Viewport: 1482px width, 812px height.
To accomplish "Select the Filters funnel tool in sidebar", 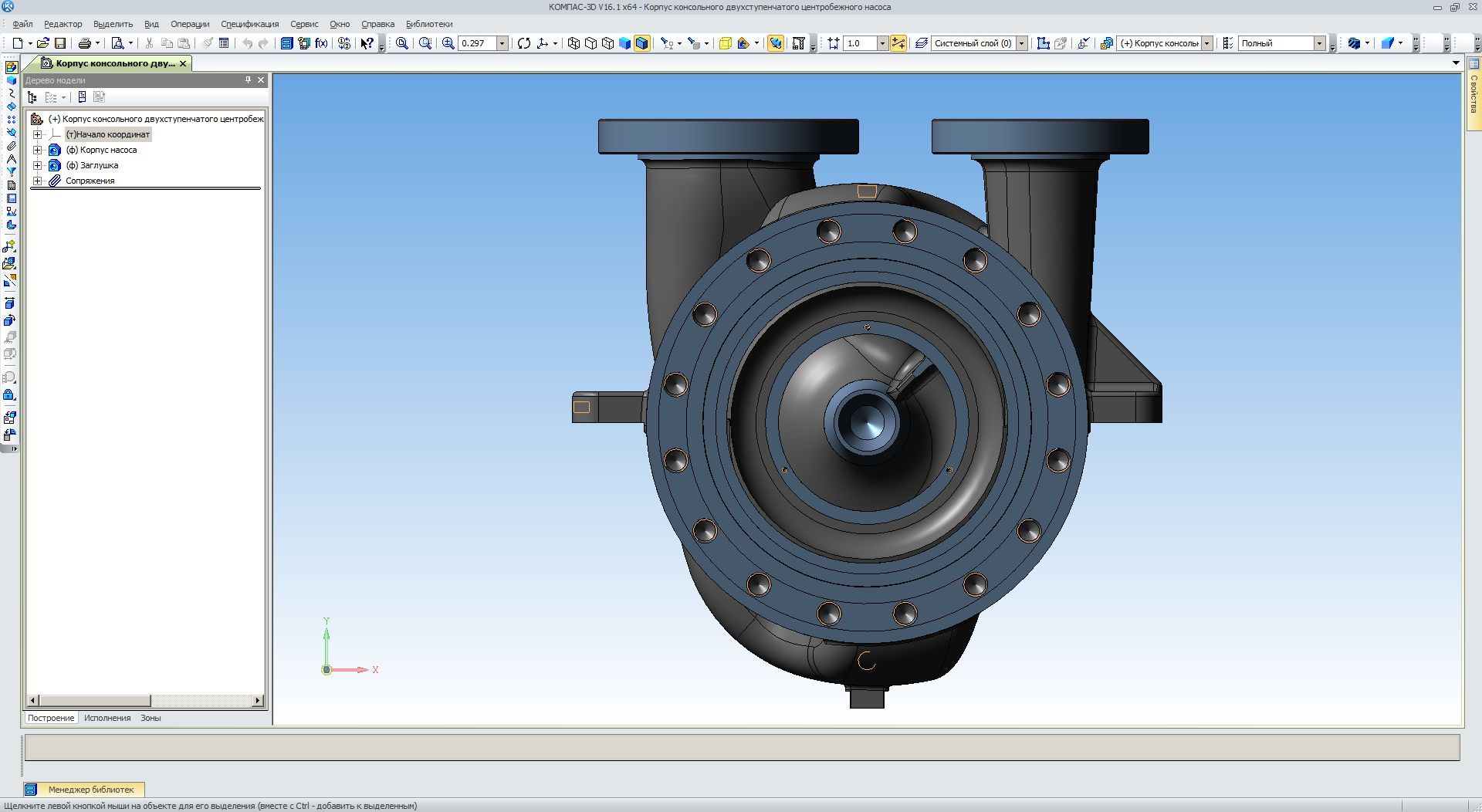I will (x=11, y=172).
